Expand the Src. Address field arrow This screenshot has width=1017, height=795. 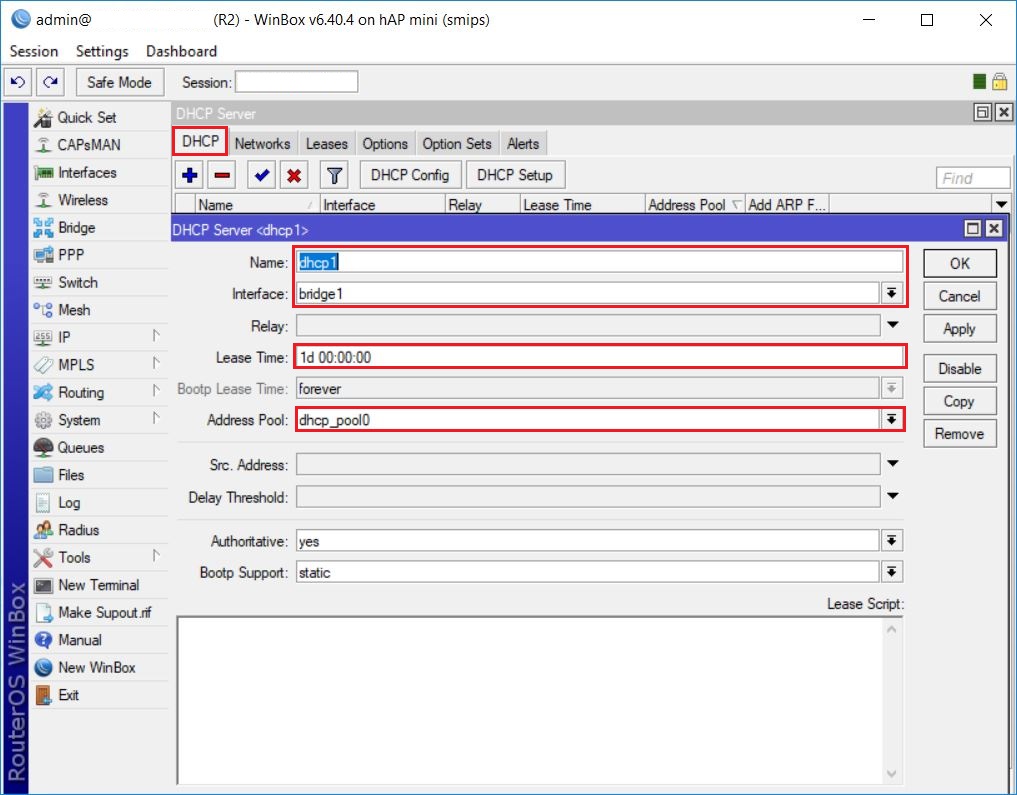click(x=892, y=464)
